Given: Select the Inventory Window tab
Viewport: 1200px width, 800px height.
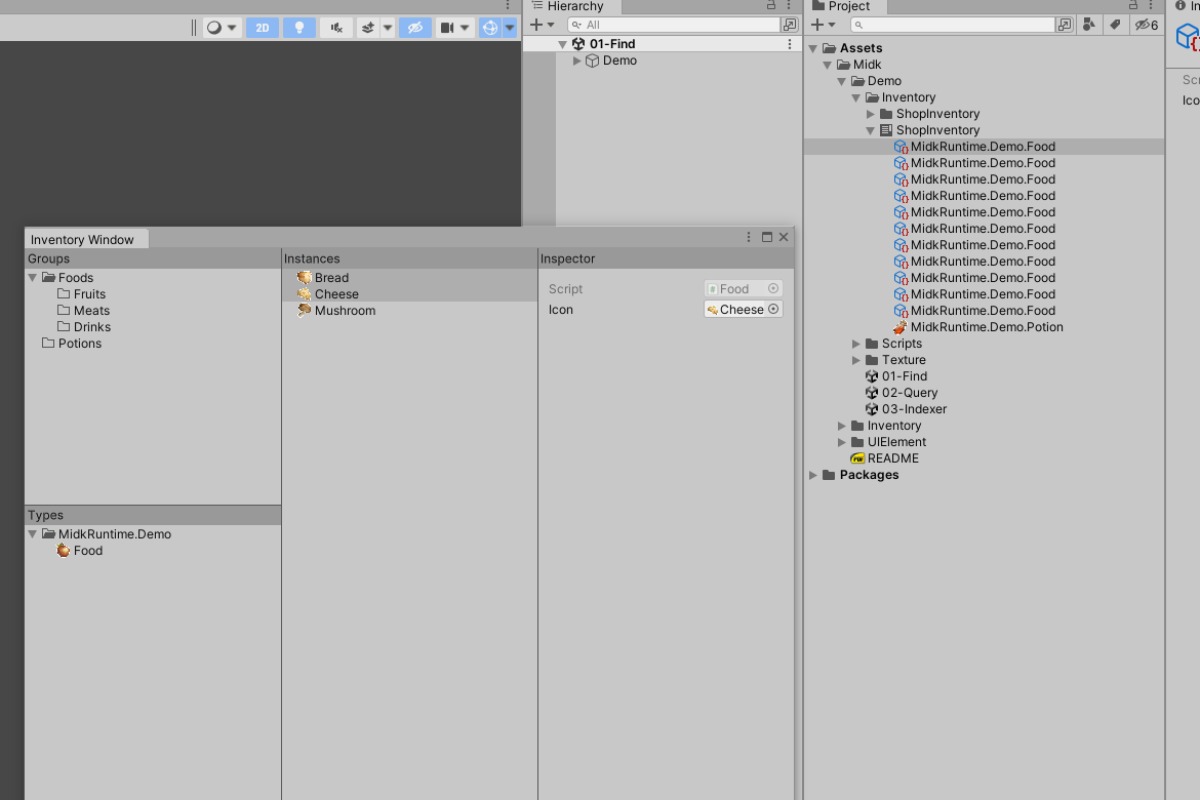Looking at the screenshot, I should [x=82, y=240].
